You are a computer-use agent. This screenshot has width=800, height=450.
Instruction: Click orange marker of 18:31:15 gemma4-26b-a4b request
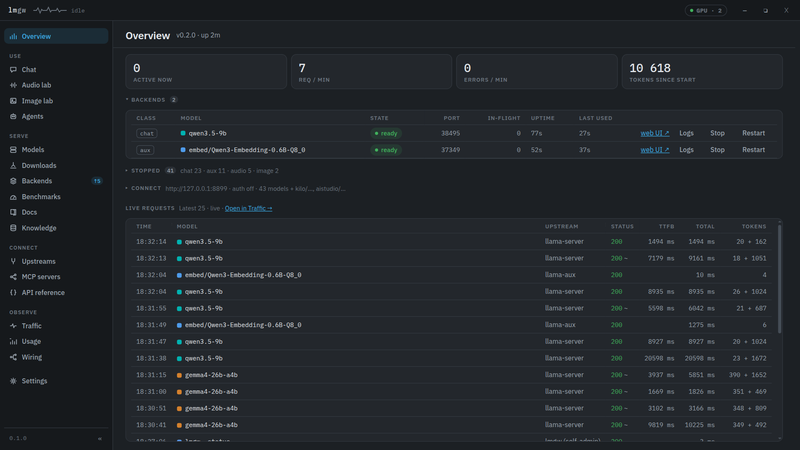tap(179, 375)
